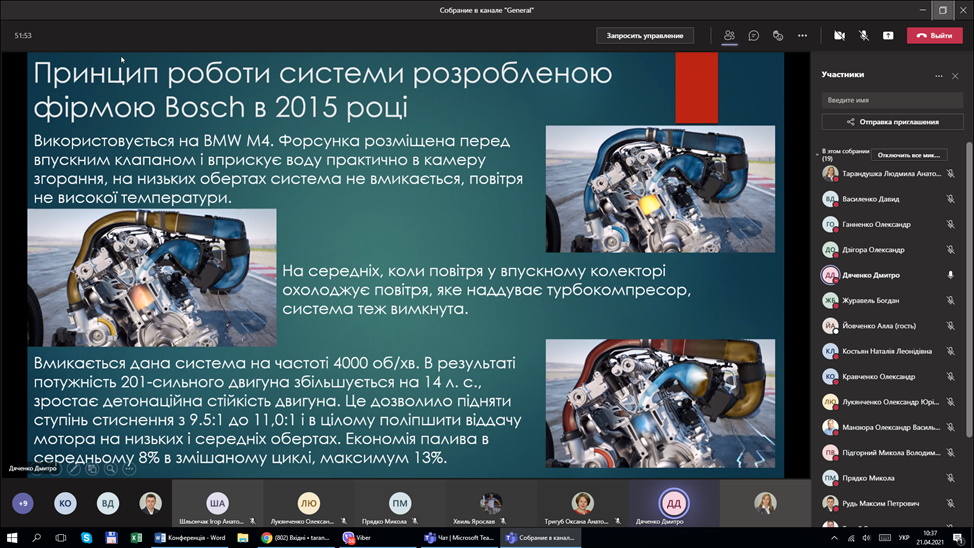Click Прядко Микола ПМ tile
Viewport: 974px width, 548px height.
399,503
